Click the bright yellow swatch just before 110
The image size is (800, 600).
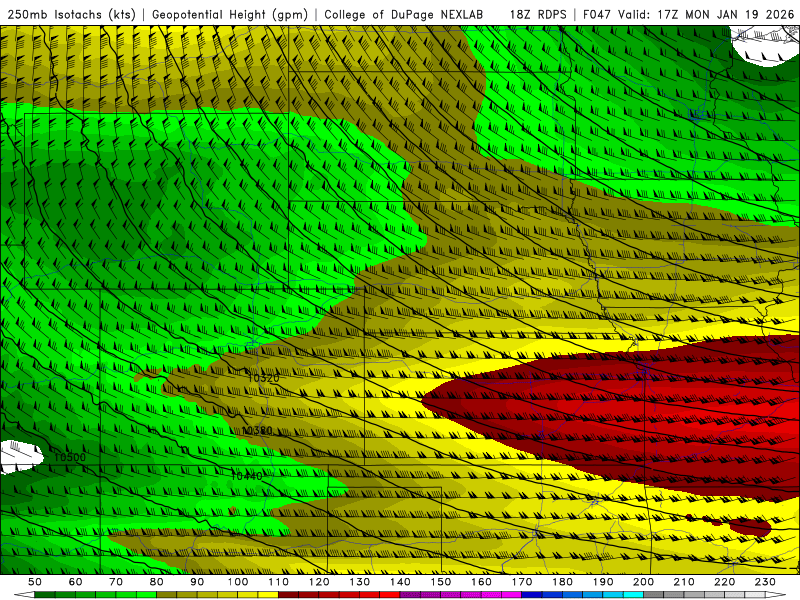point(268,595)
